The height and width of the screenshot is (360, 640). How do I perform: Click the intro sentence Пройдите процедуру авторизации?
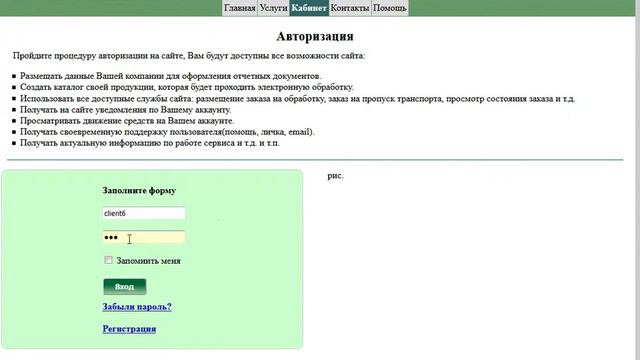click(189, 56)
